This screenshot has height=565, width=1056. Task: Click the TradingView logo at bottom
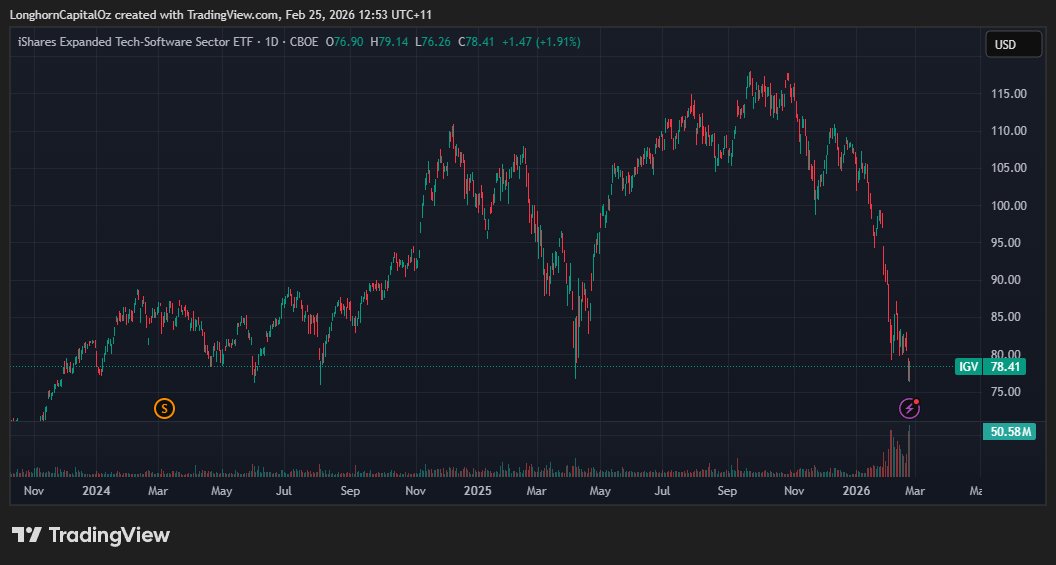point(91,535)
